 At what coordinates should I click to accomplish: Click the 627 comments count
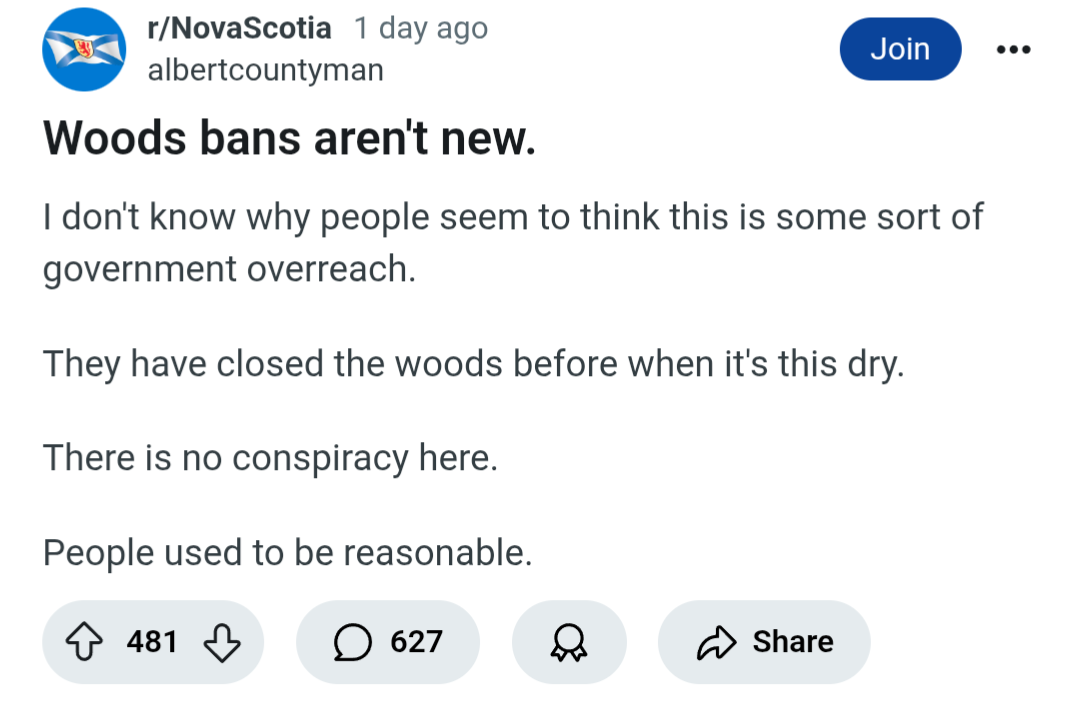[x=416, y=641]
